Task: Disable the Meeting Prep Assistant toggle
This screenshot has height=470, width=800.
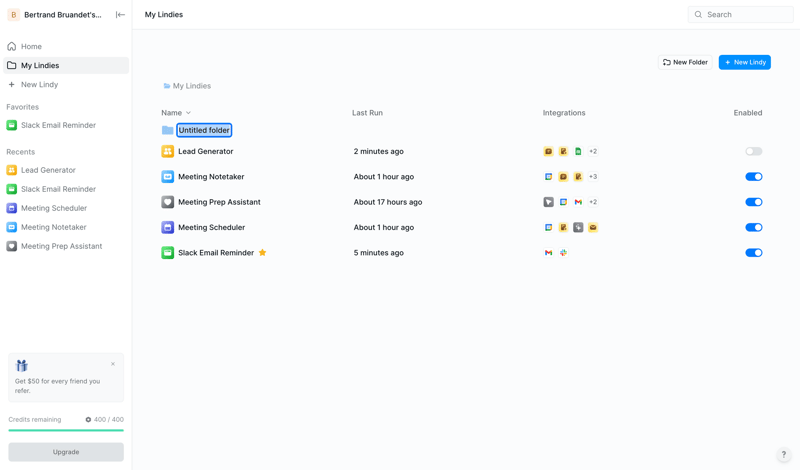Action: [754, 202]
